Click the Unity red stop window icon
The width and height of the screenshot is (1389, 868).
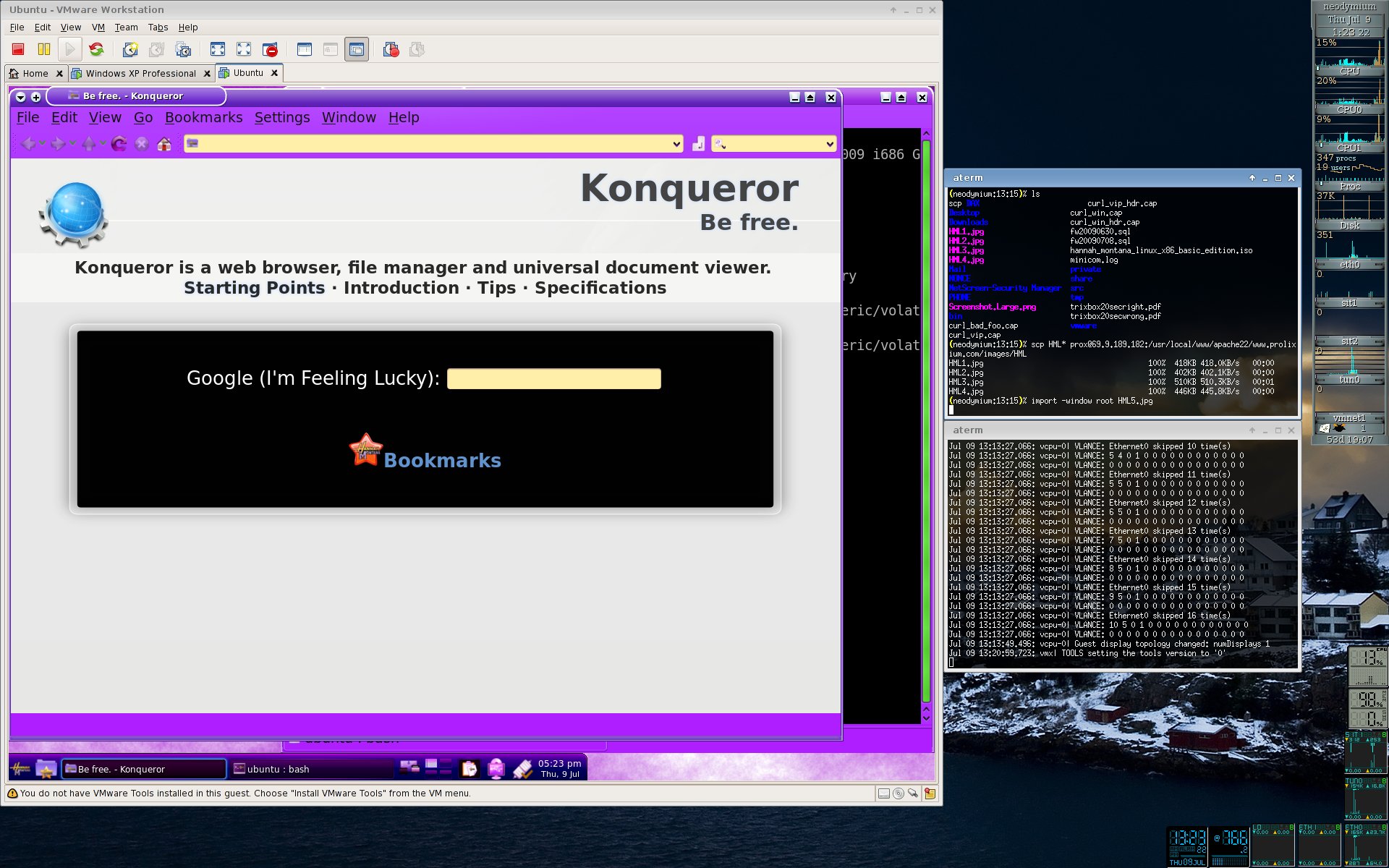pyautogui.click(x=270, y=49)
